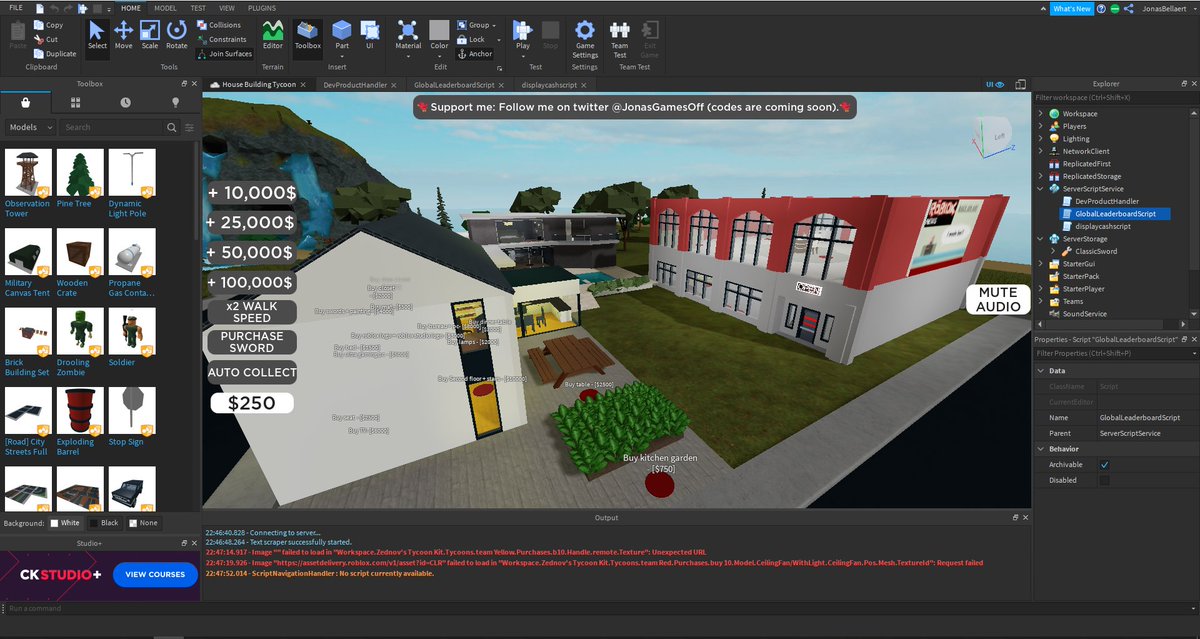
Task: Open Toolbox Creations lightbulb tab
Action: pyautogui.click(x=176, y=102)
